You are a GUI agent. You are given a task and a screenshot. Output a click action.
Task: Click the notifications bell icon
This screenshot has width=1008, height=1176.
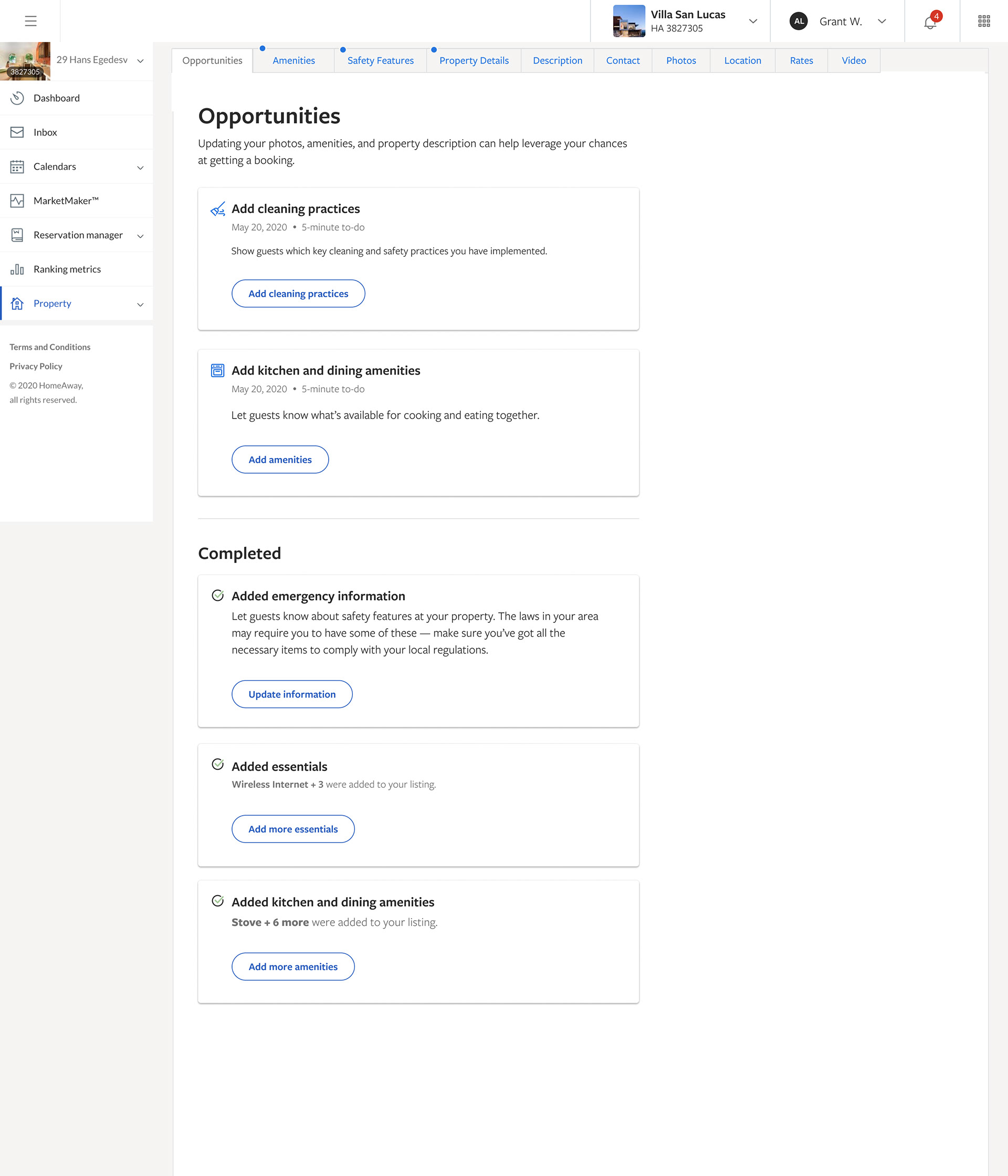930,22
